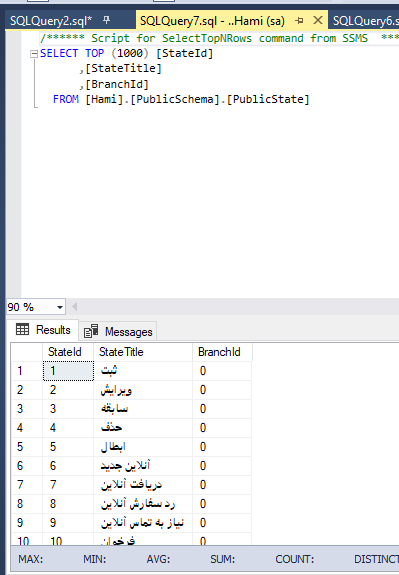Select row header 4 in results

27,428
